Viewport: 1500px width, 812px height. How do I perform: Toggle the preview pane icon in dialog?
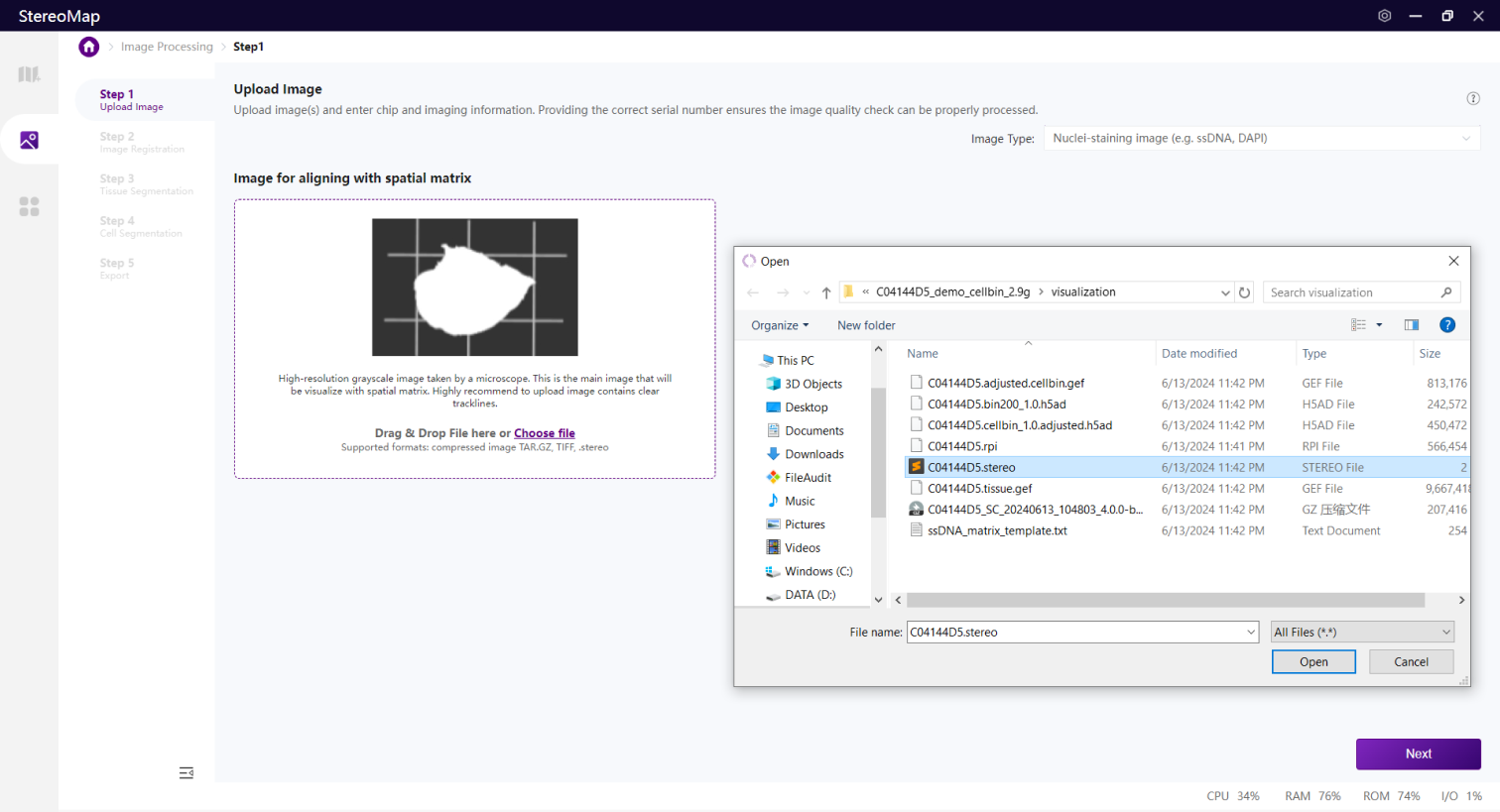pyautogui.click(x=1411, y=325)
